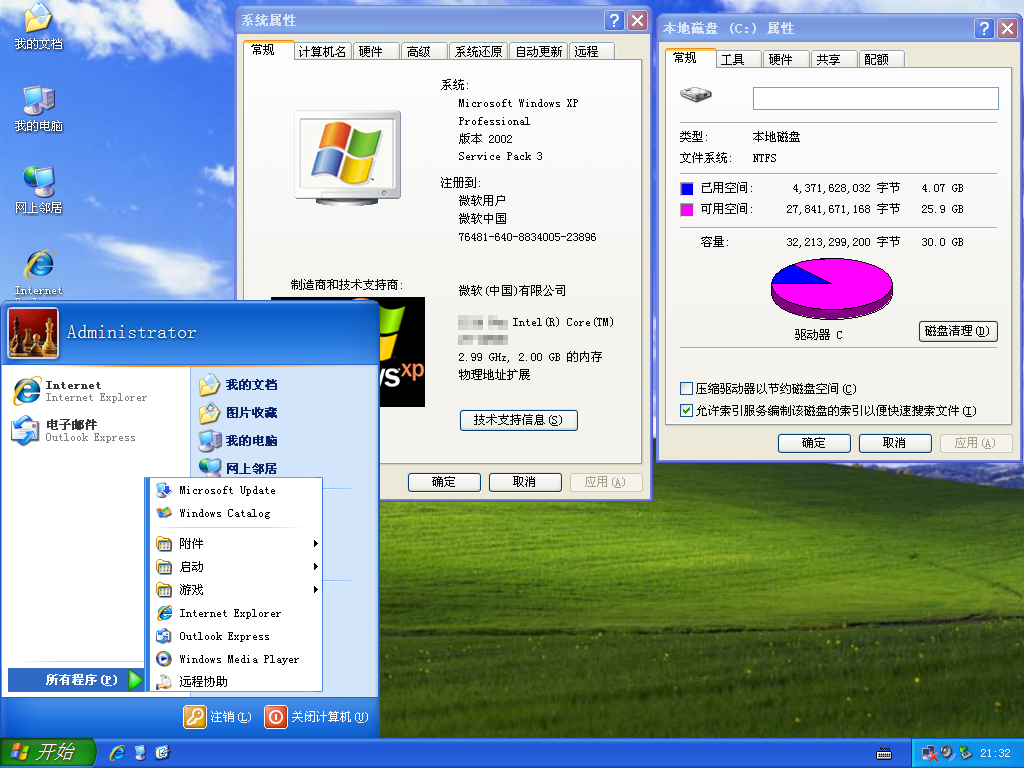Click Internet Explorer quick launch icon on taskbar

click(x=118, y=753)
